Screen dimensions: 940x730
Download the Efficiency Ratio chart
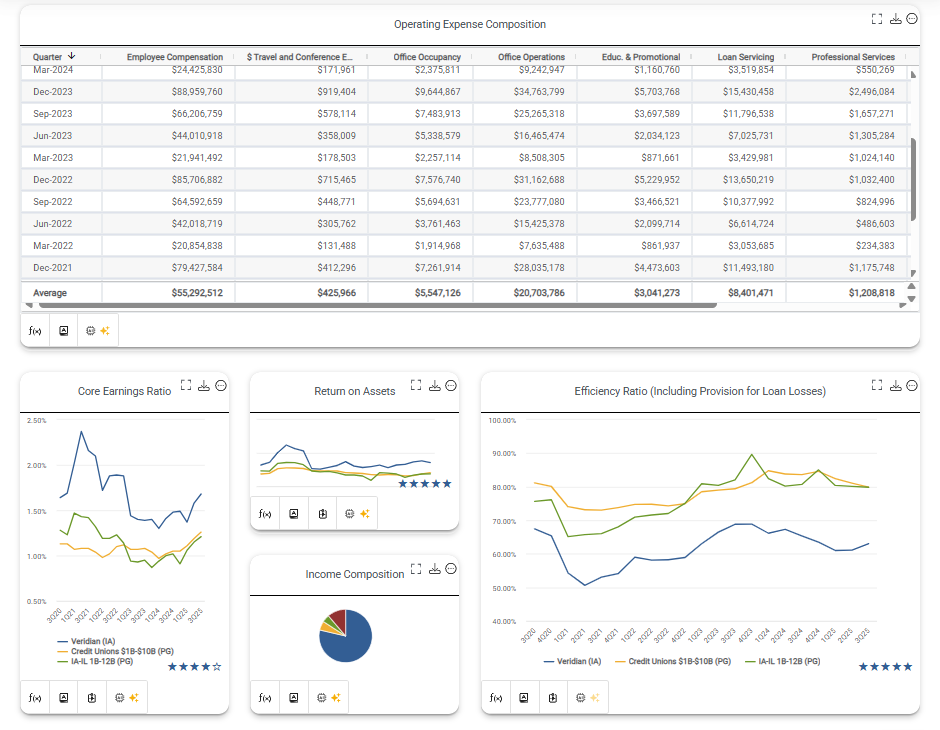pos(895,385)
